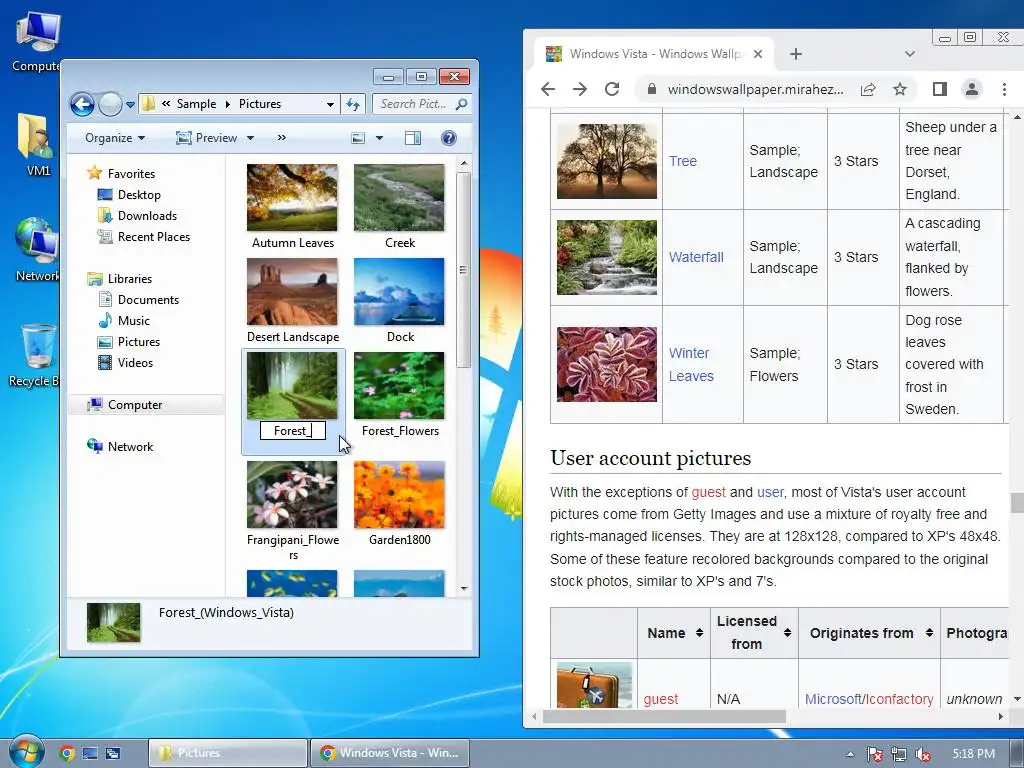
Task: Go forward in the Chrome browser
Action: (x=580, y=89)
